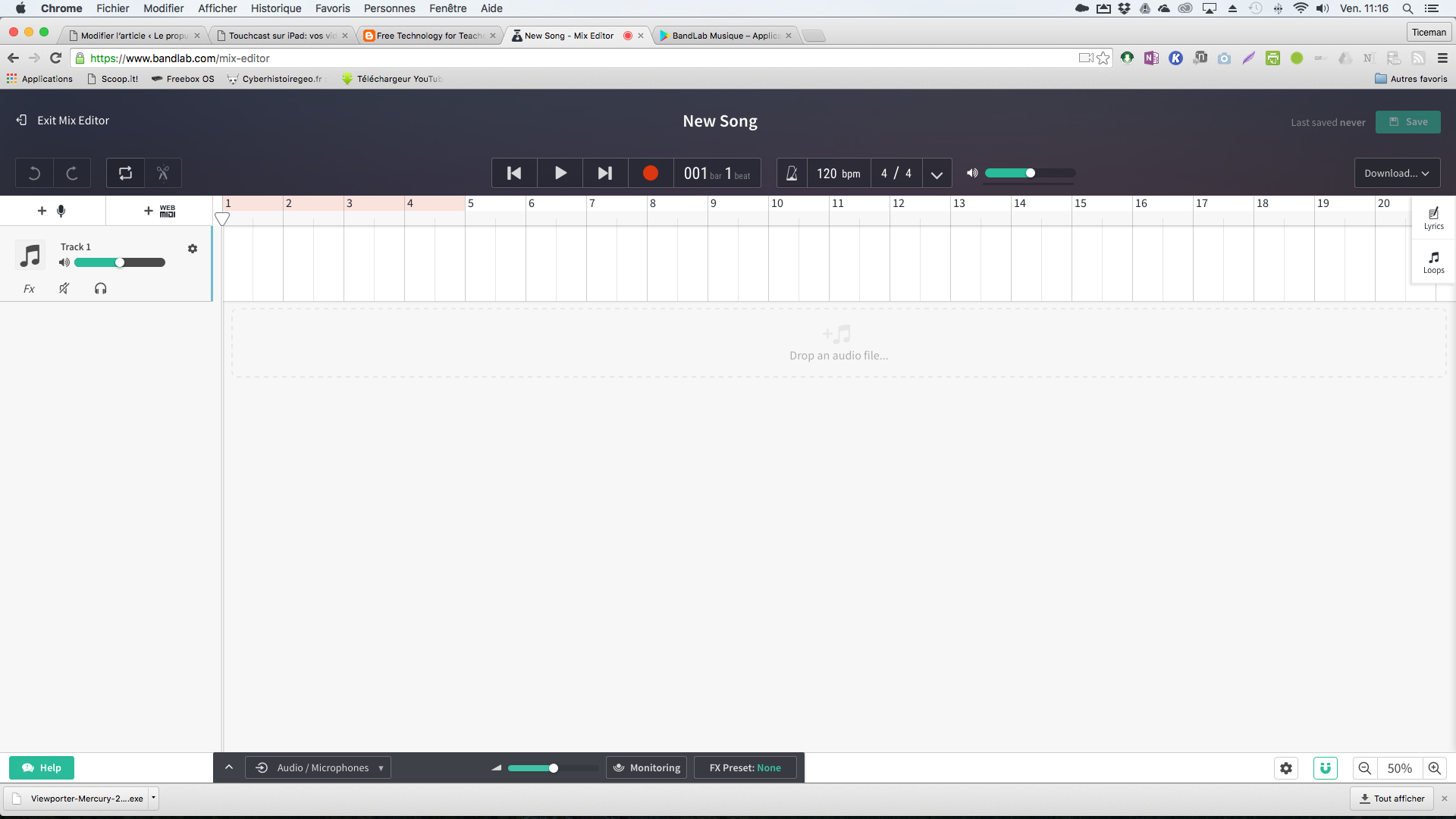The image size is (1456, 819).
Task: Mute Track 1 using the speaker icon
Action: 65,262
